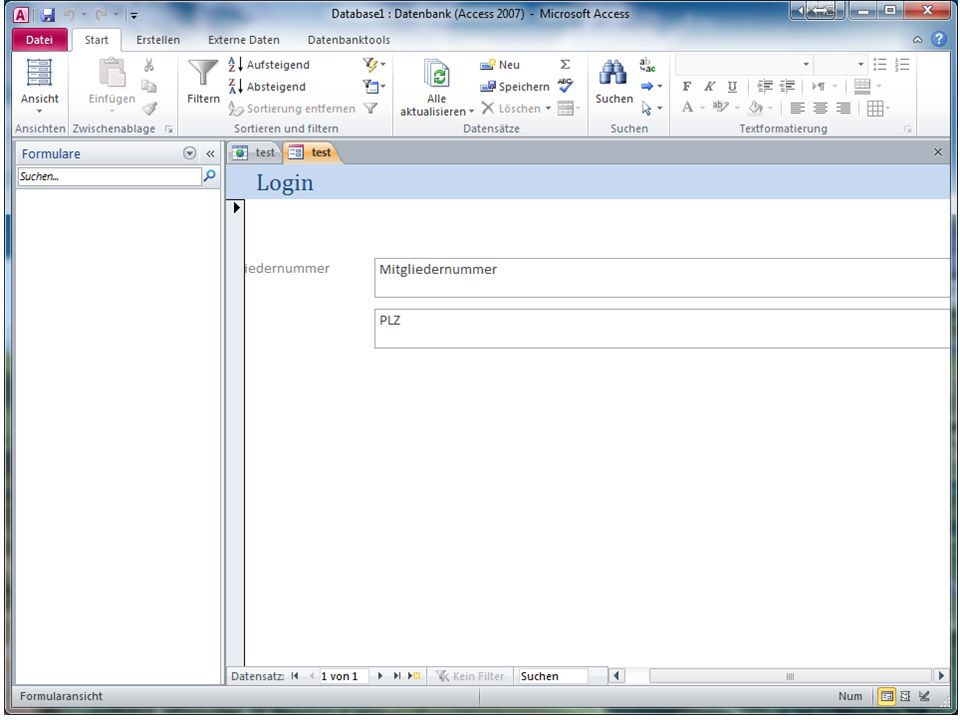The image size is (960, 720).
Task: Close the current form document
Action: [937, 152]
